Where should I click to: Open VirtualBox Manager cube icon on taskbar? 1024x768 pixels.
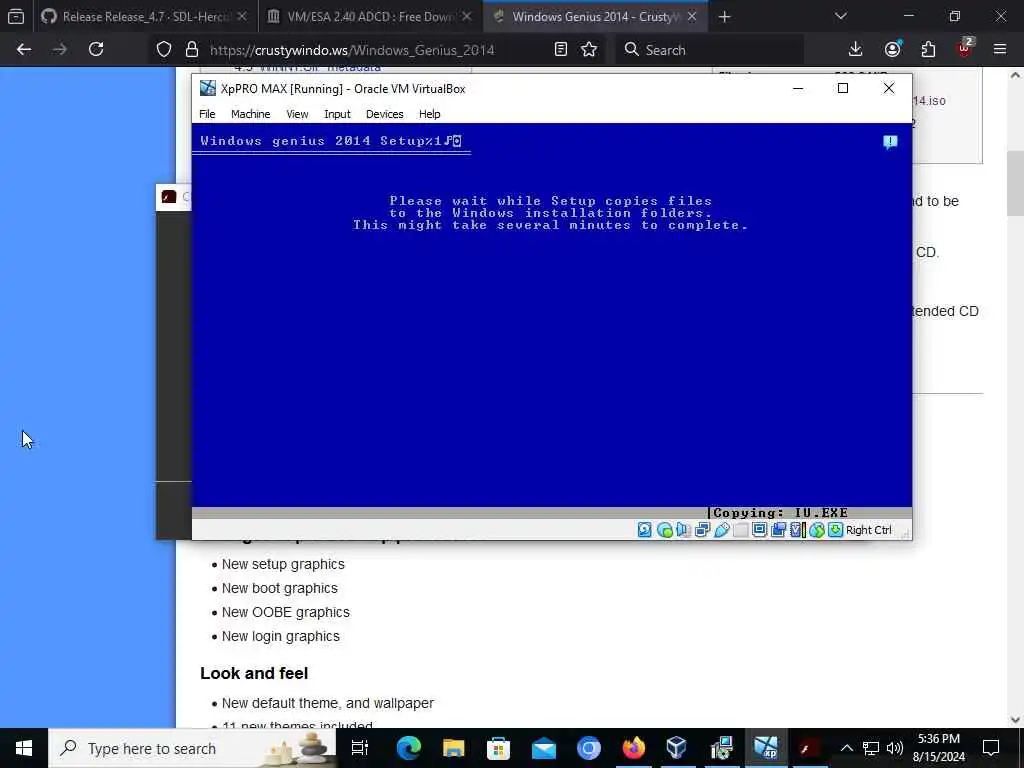[x=677, y=748]
